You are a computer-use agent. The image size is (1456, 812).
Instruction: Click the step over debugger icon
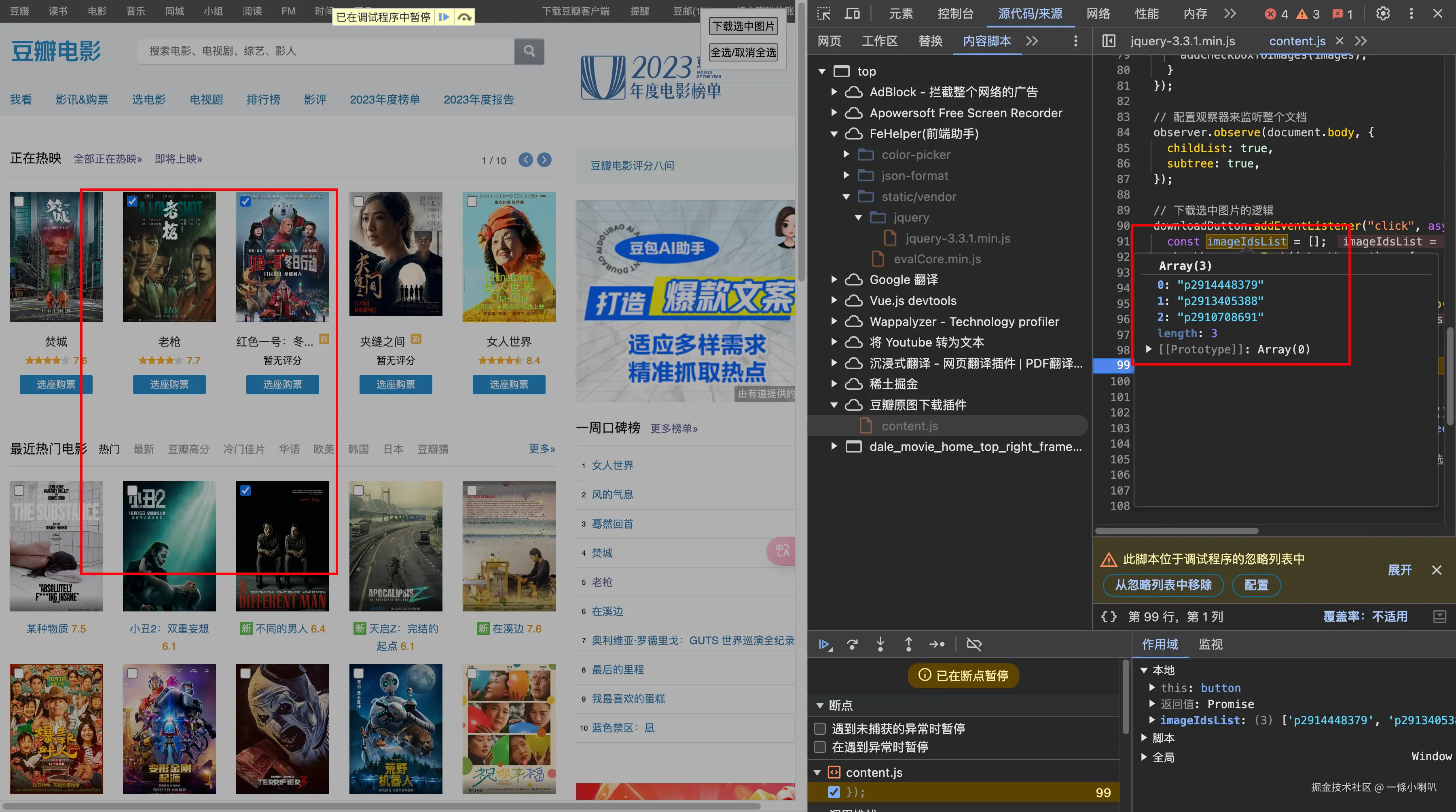(x=852, y=644)
